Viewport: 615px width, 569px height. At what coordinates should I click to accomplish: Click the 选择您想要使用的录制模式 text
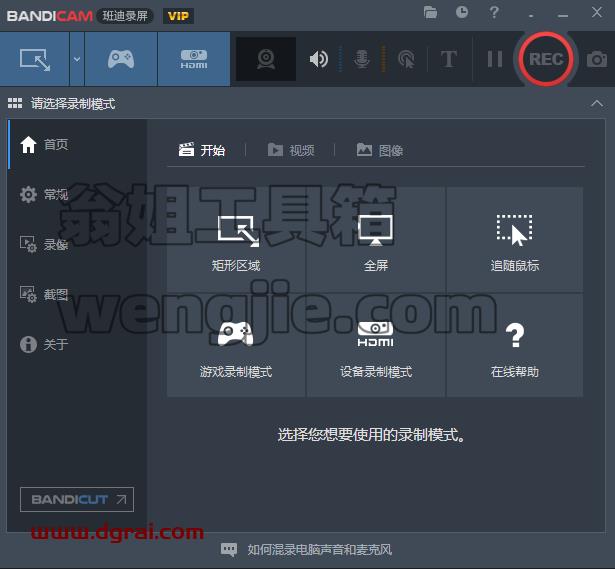pyautogui.click(x=371, y=435)
